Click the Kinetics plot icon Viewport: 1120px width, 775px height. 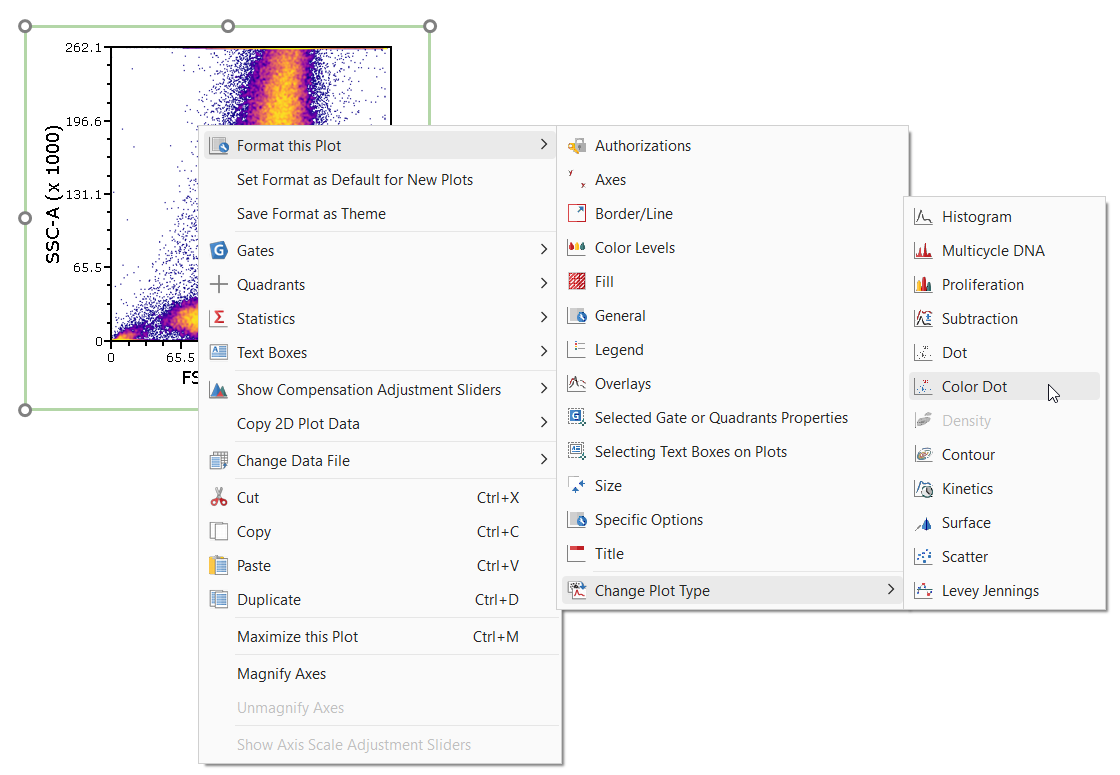(924, 489)
